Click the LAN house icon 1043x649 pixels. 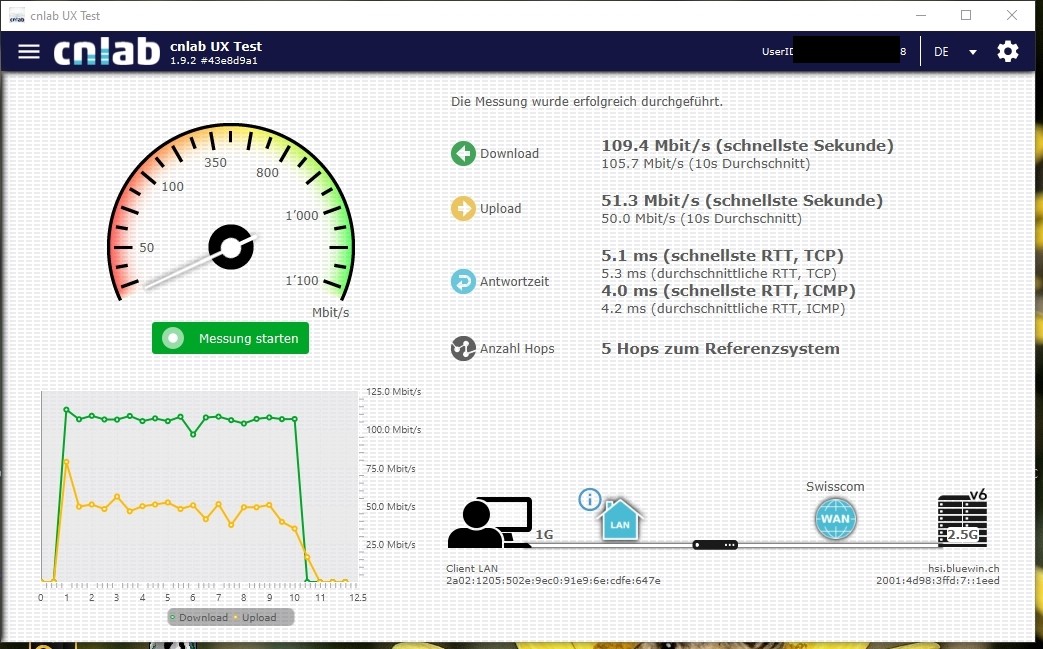click(x=620, y=521)
